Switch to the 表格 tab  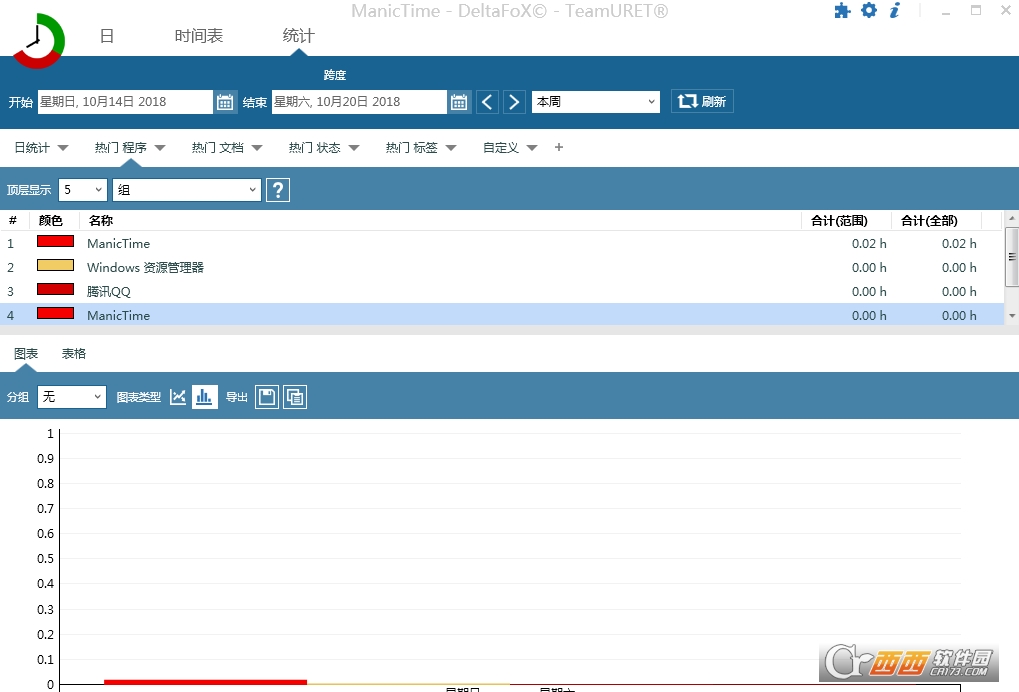(73, 353)
